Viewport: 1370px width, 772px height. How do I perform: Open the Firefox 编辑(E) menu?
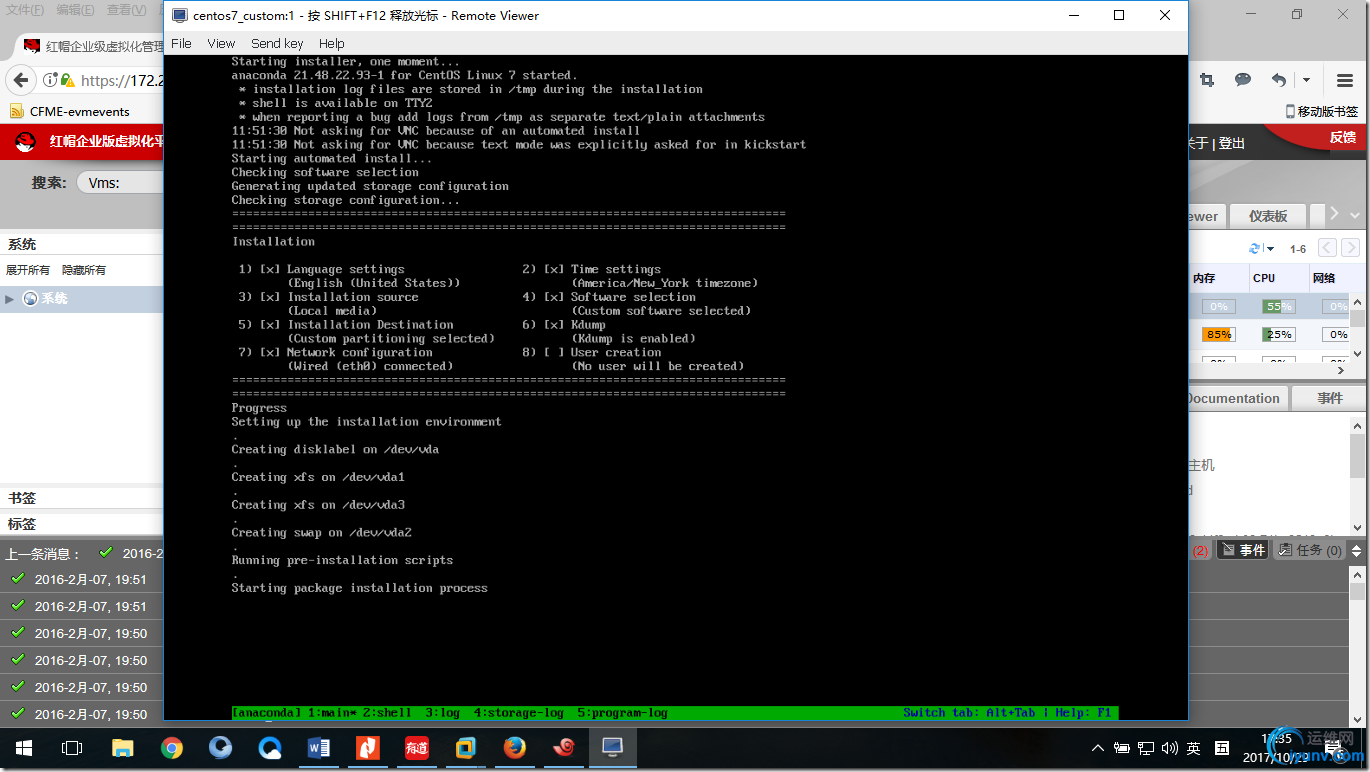coord(76,10)
